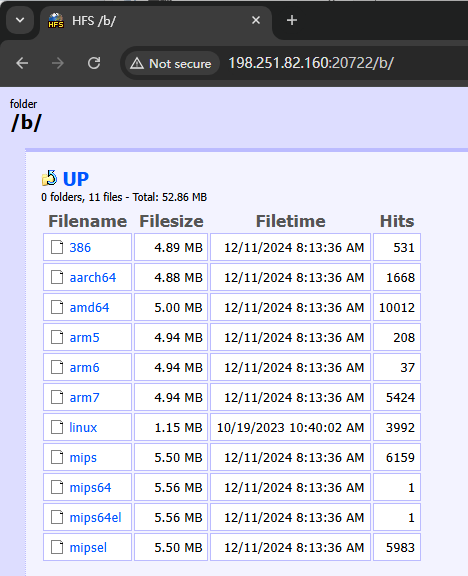Click the 37 hits cell for arm6
Image resolution: width=468 pixels, height=576 pixels.
tap(397, 368)
